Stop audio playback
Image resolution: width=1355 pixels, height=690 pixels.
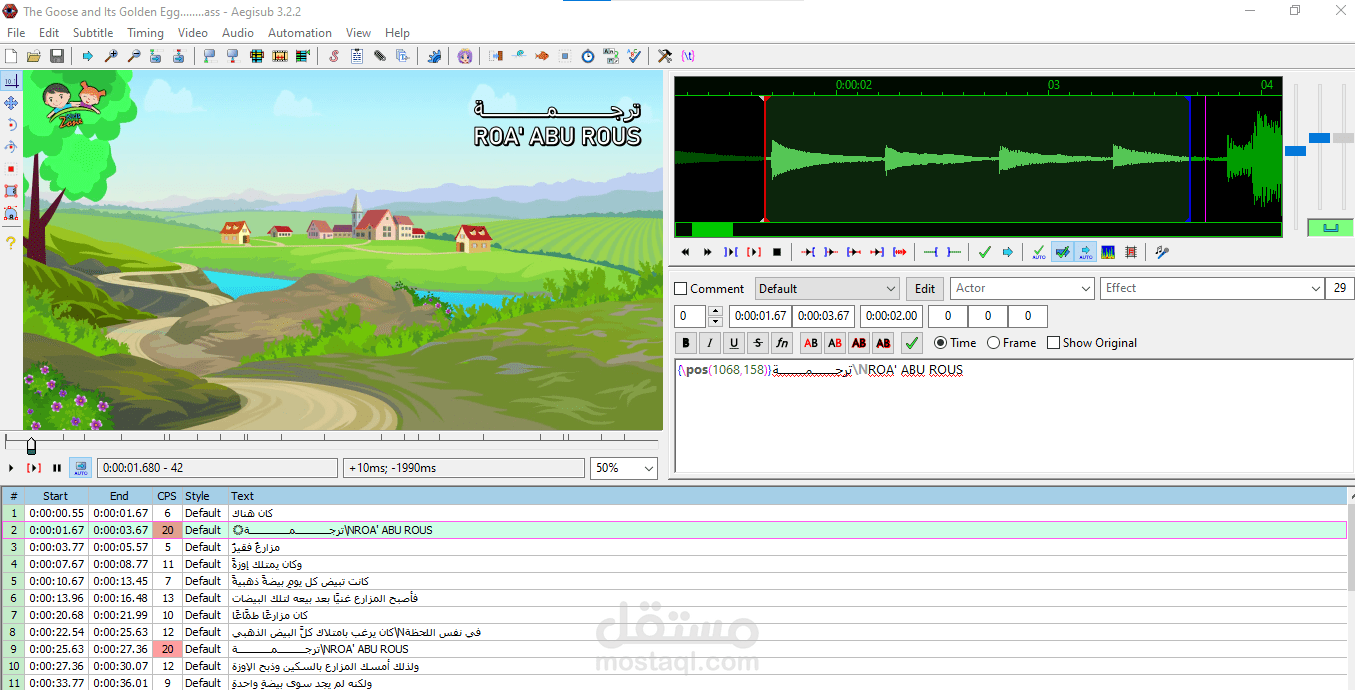click(777, 252)
